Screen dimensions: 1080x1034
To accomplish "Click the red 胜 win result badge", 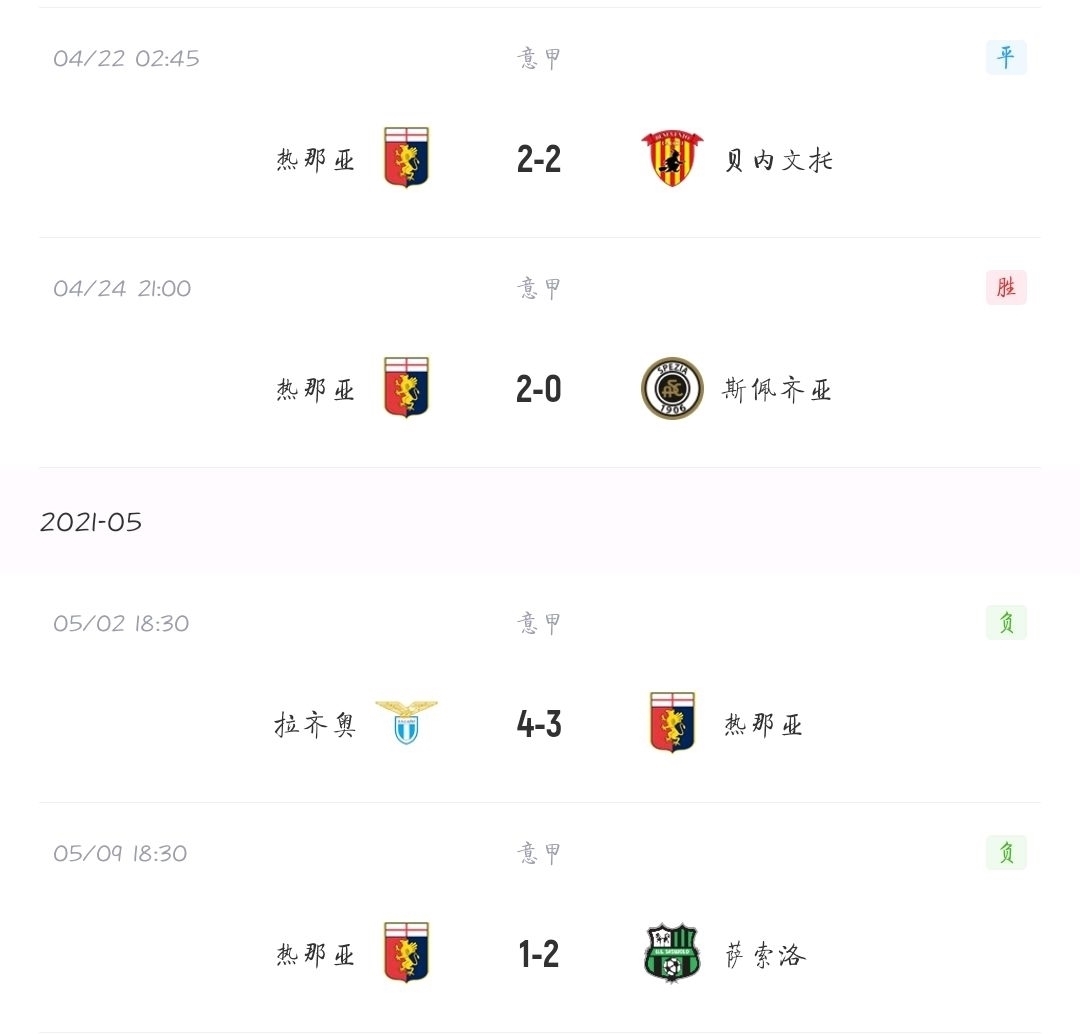I will coord(1006,287).
